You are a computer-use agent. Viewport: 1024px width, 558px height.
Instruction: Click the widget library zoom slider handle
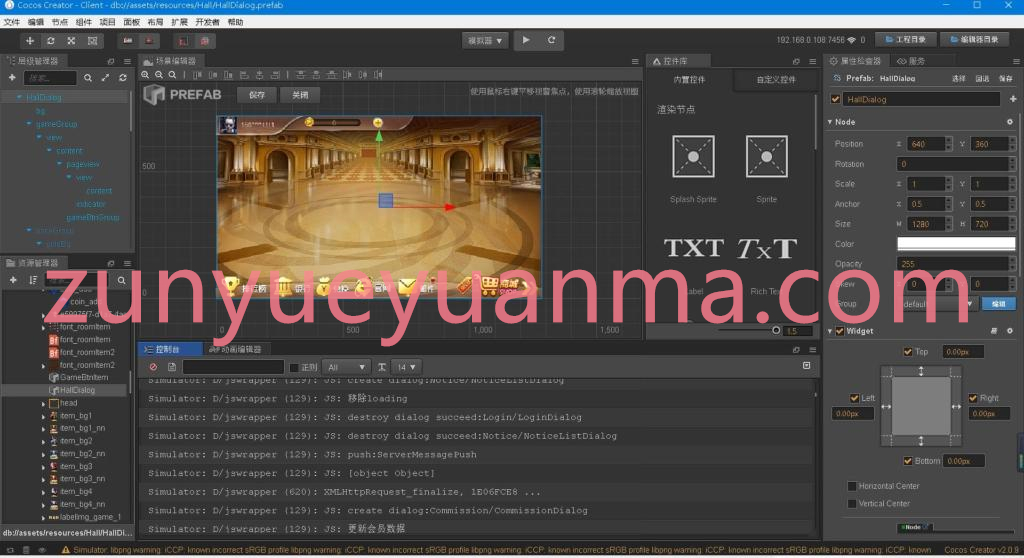pos(776,331)
